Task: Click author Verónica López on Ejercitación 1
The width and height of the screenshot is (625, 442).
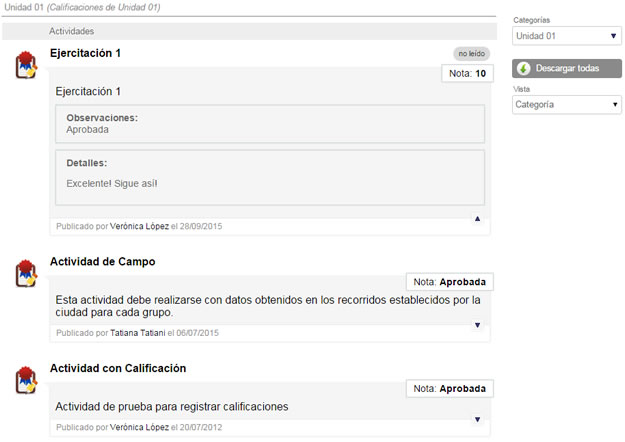Action: point(140,226)
